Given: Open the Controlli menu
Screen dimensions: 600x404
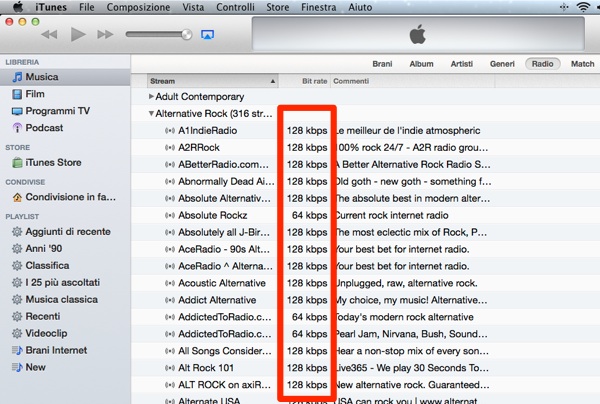Looking at the screenshot, I should [235, 7].
